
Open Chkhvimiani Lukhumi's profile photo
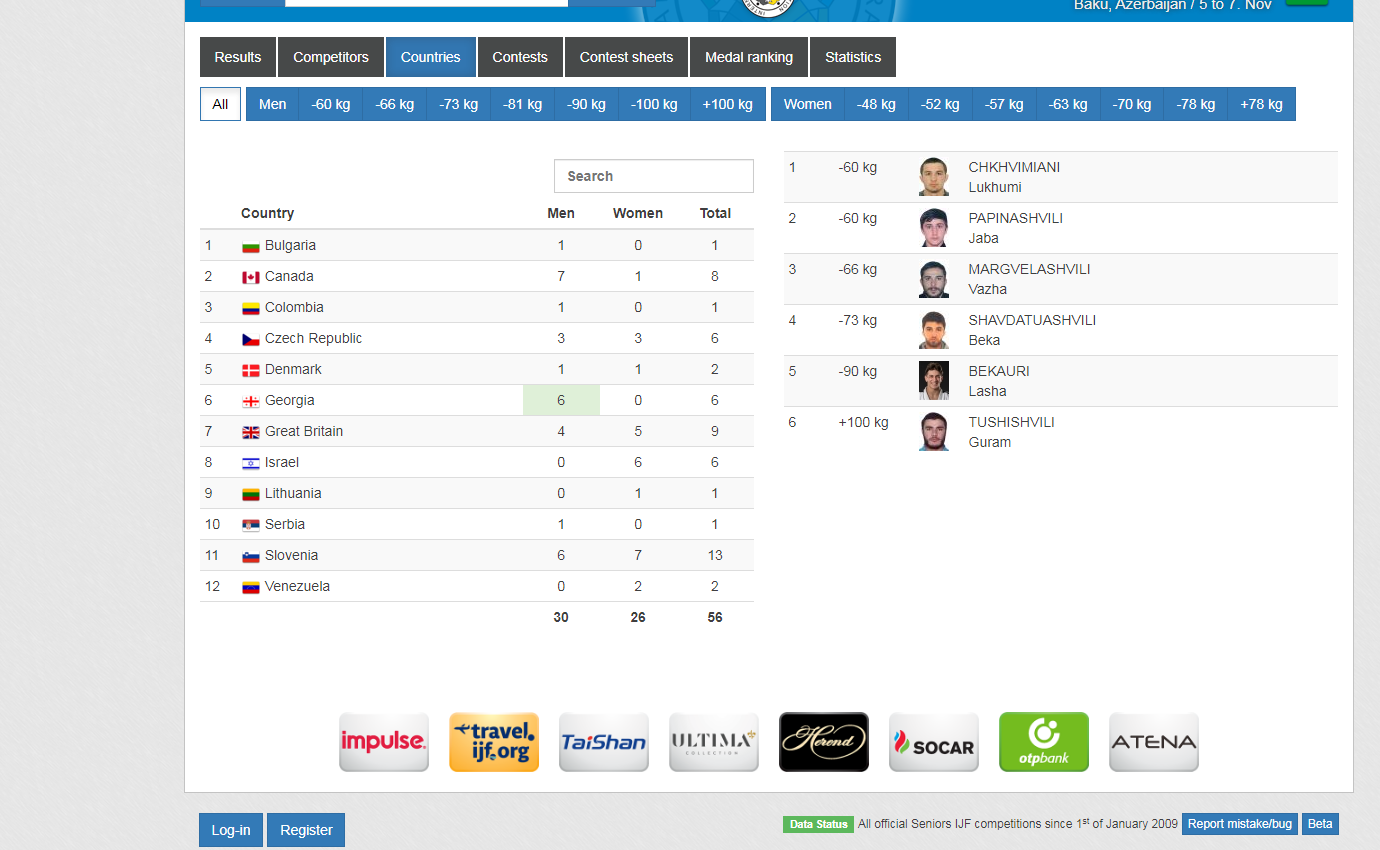934,177
